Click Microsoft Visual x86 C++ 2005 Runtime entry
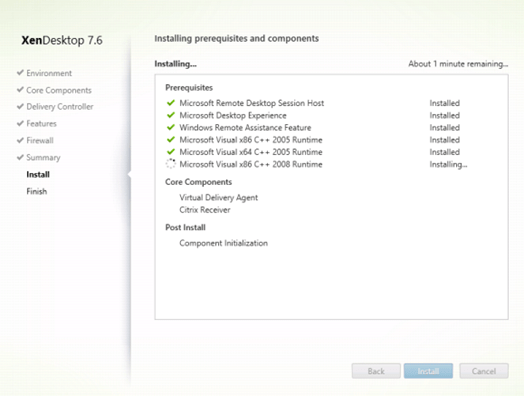 pos(251,140)
